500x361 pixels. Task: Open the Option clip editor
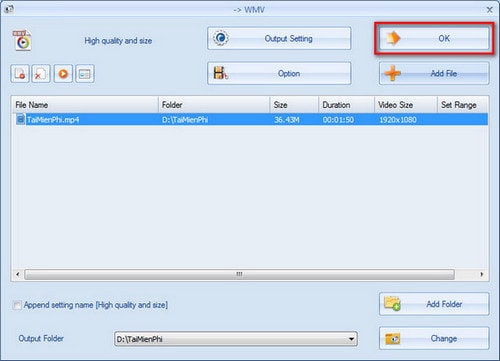pyautogui.click(x=279, y=73)
